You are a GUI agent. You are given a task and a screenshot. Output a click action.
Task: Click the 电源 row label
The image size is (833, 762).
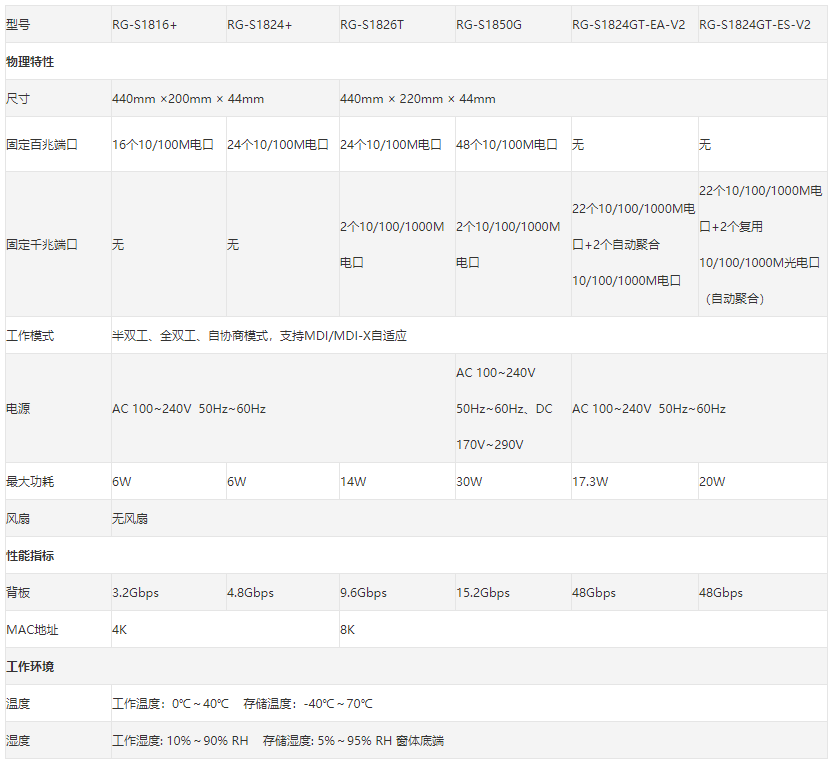click(18, 409)
